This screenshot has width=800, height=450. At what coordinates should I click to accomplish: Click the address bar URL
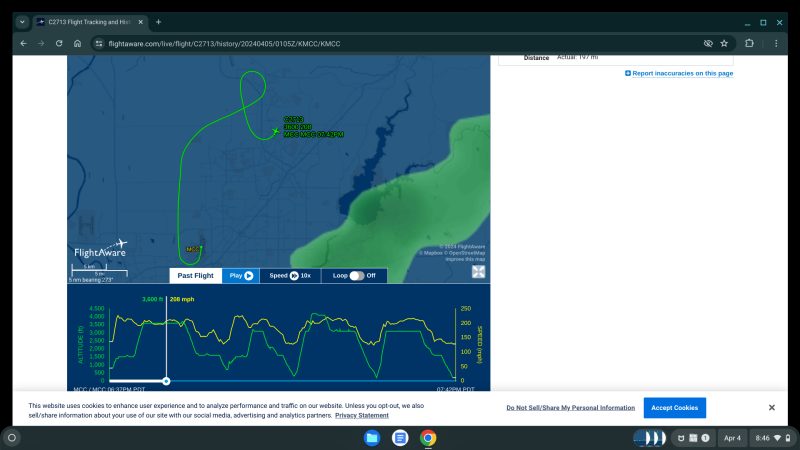[x=224, y=44]
